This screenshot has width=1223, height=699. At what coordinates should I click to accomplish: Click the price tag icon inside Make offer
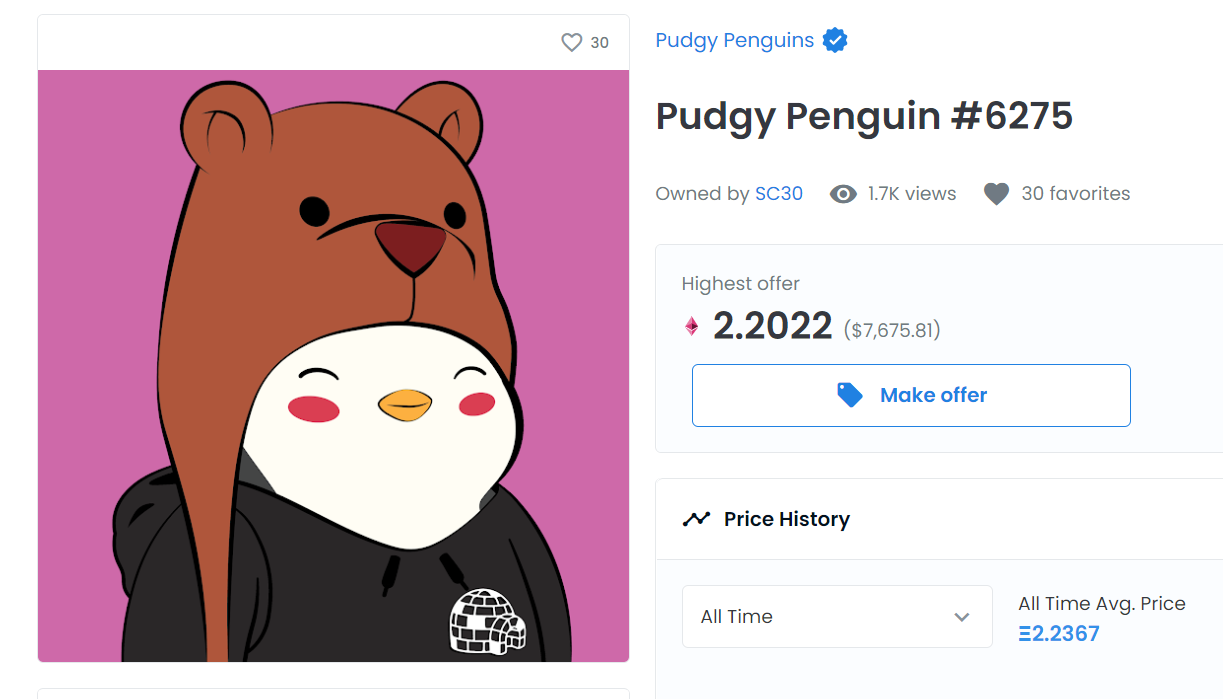tap(850, 395)
